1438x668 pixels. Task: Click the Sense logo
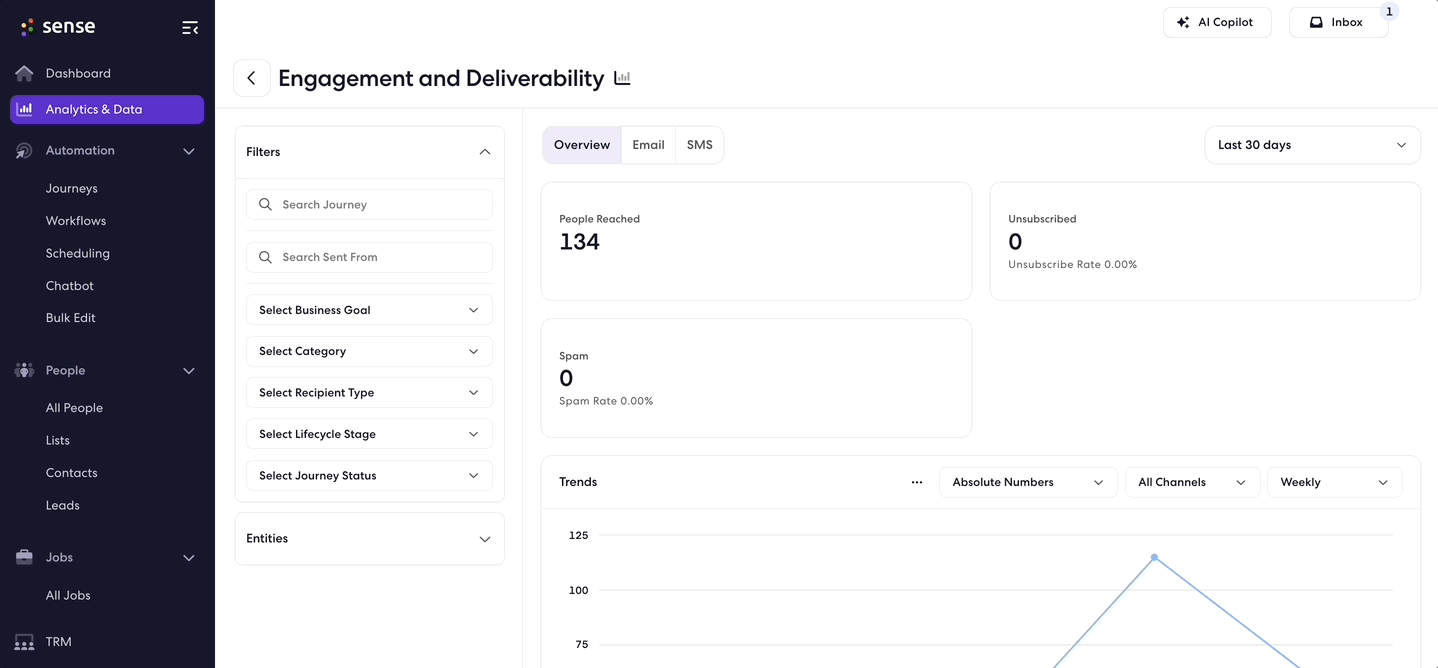(x=58, y=27)
